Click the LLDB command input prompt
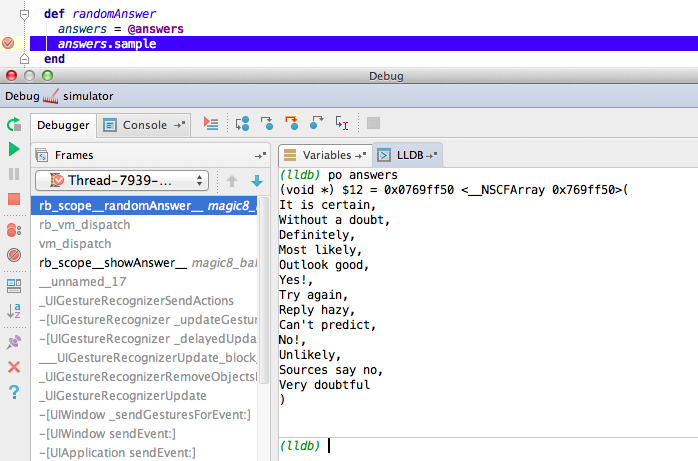The height and width of the screenshot is (461, 698). tap(488, 446)
